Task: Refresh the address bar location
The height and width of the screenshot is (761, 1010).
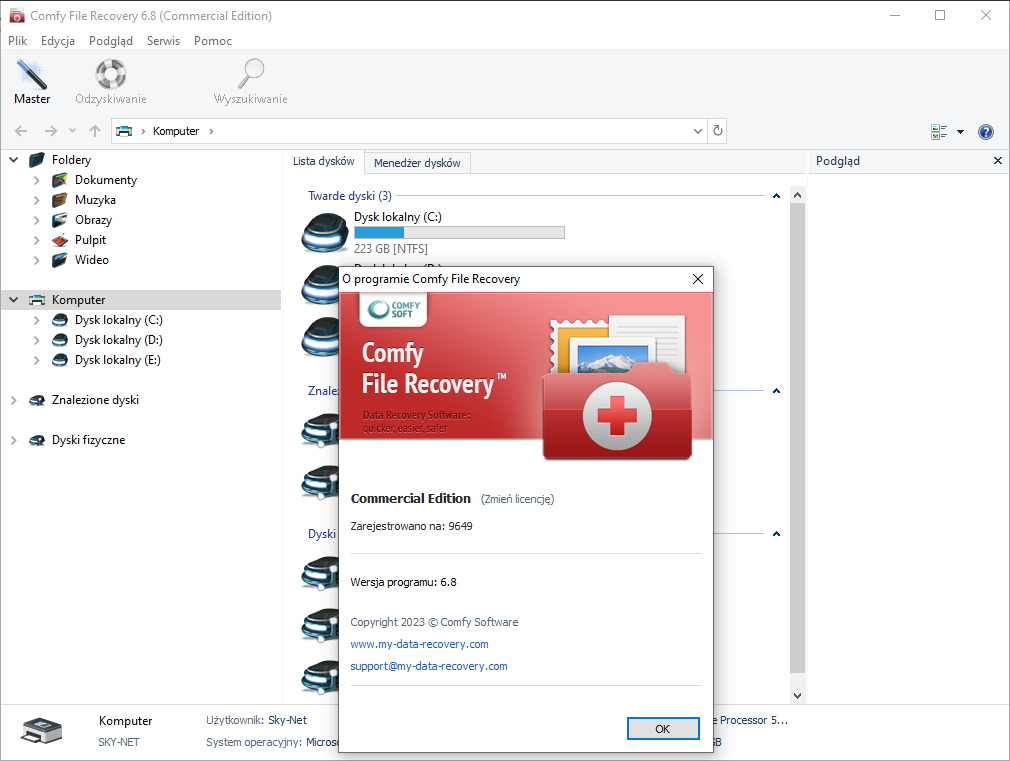Action: (x=718, y=131)
